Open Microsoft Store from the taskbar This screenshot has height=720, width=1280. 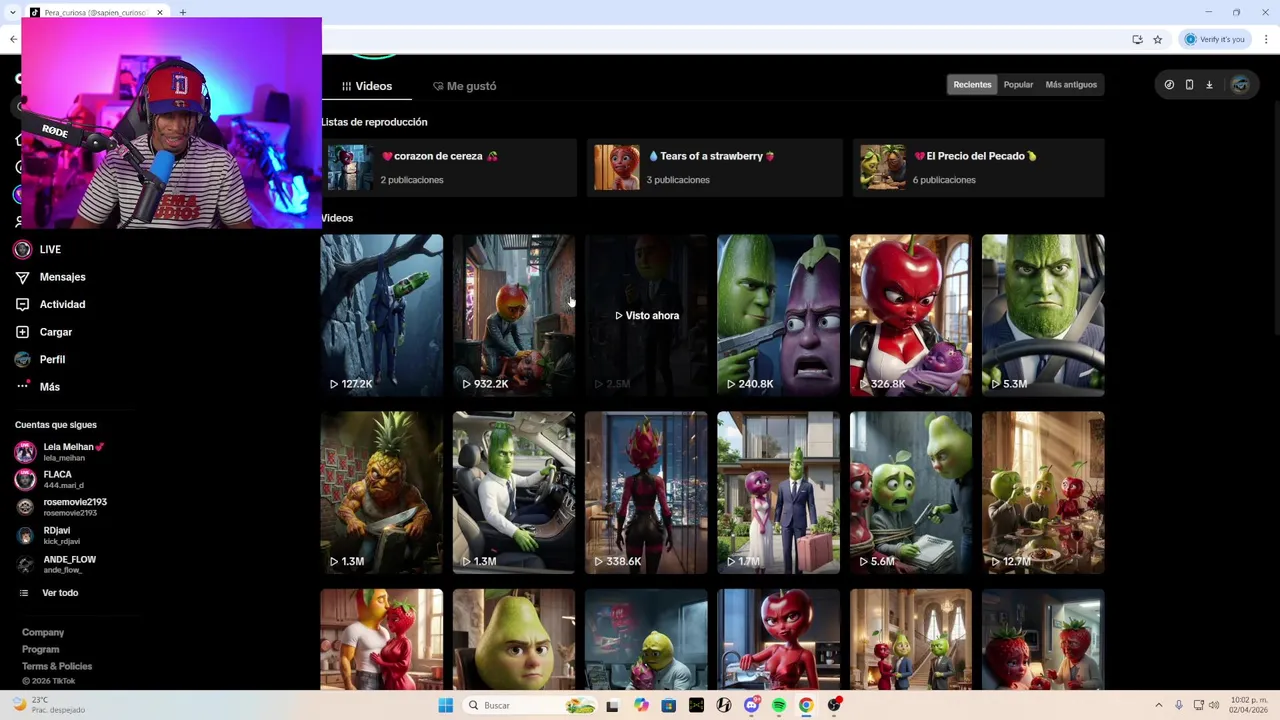tap(668, 705)
